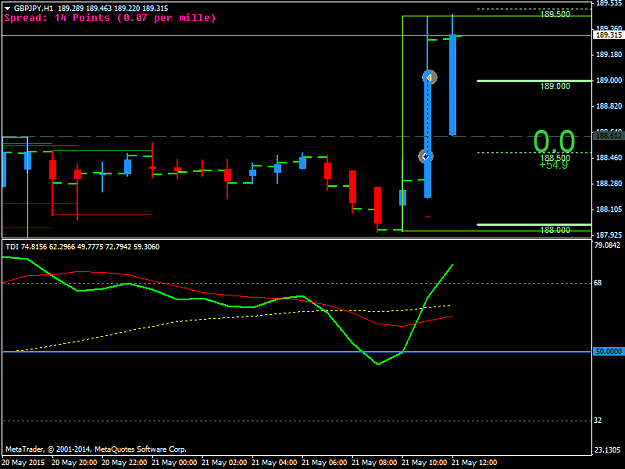Screen dimensions: 625x469
Task: Click the GBPJPY,H1 chart title text
Action: (33, 8)
